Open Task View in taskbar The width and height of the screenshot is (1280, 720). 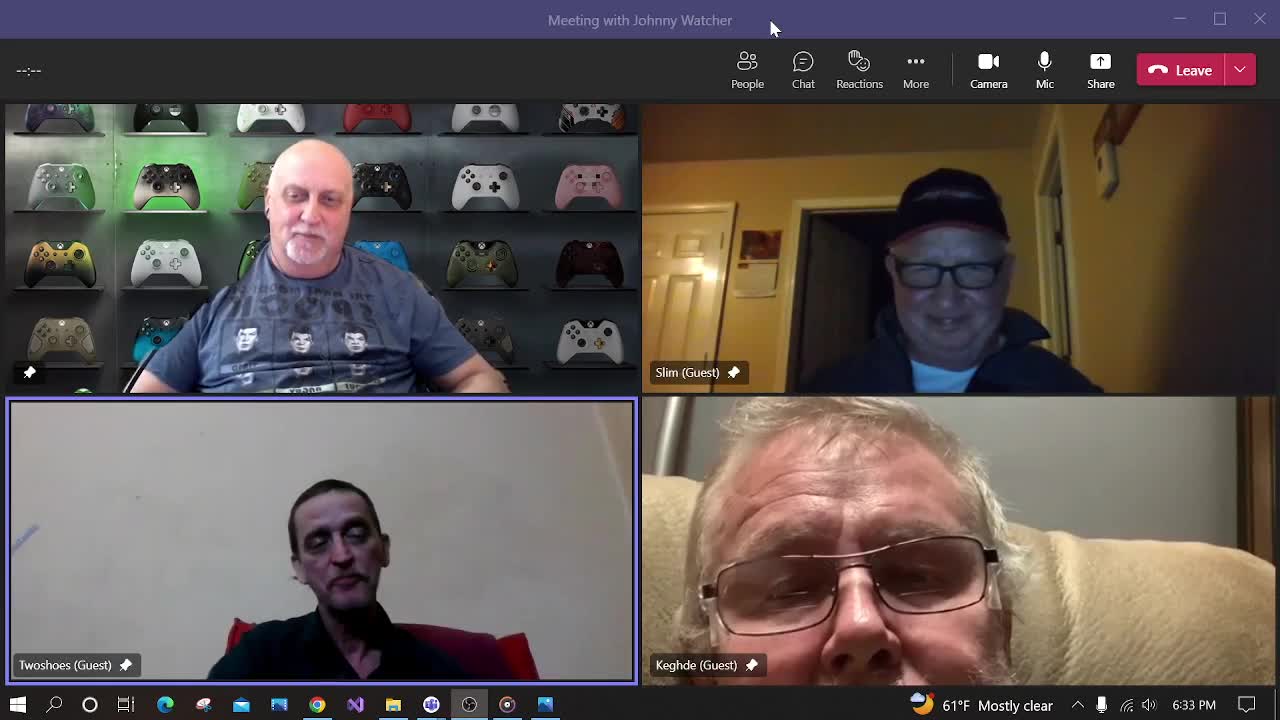point(126,705)
